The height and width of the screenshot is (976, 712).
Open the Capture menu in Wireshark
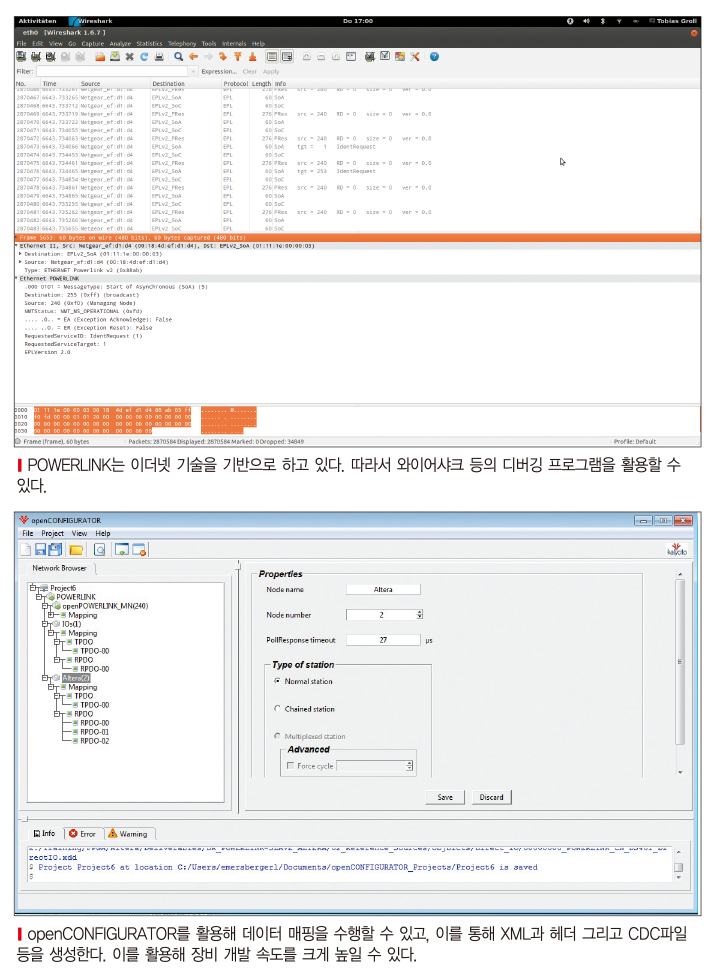pyautogui.click(x=93, y=44)
